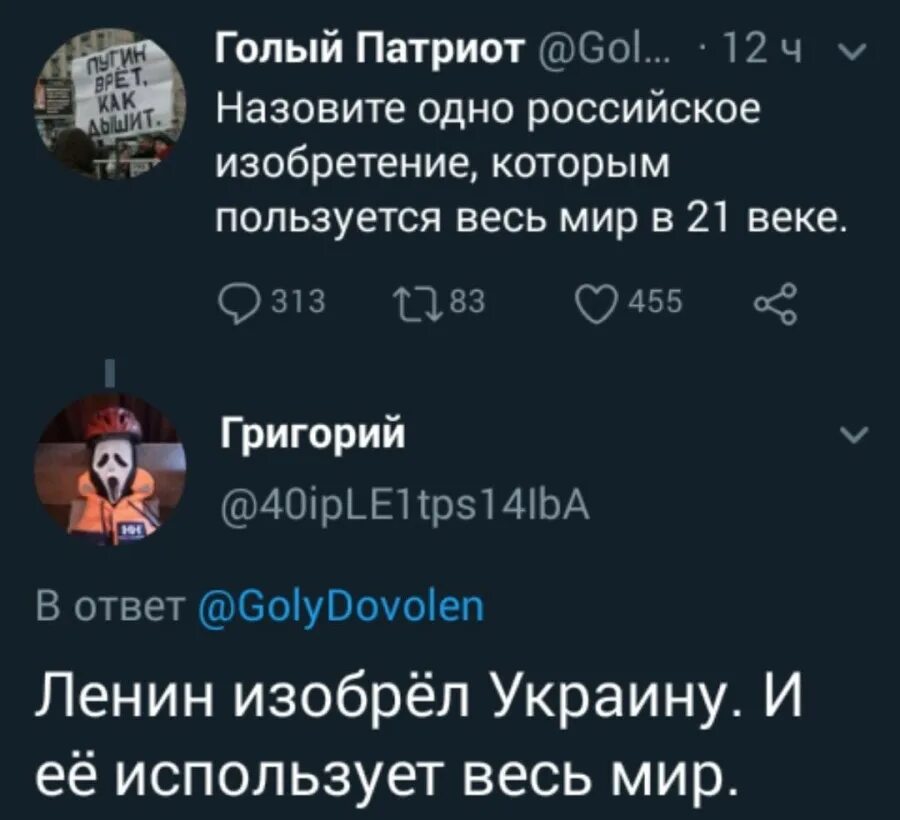Share the tweet with the share icon

(775, 304)
